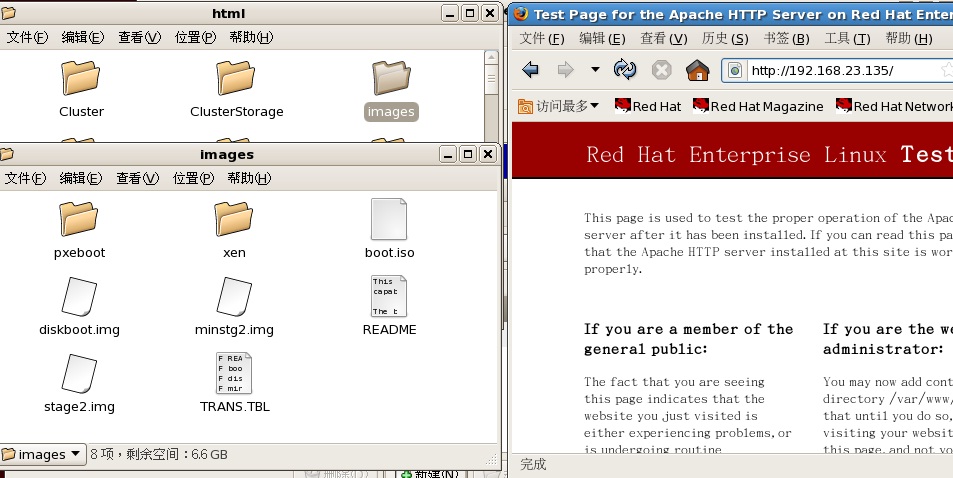
Task: Open 编辑(E) menu in html window
Action: (x=83, y=37)
